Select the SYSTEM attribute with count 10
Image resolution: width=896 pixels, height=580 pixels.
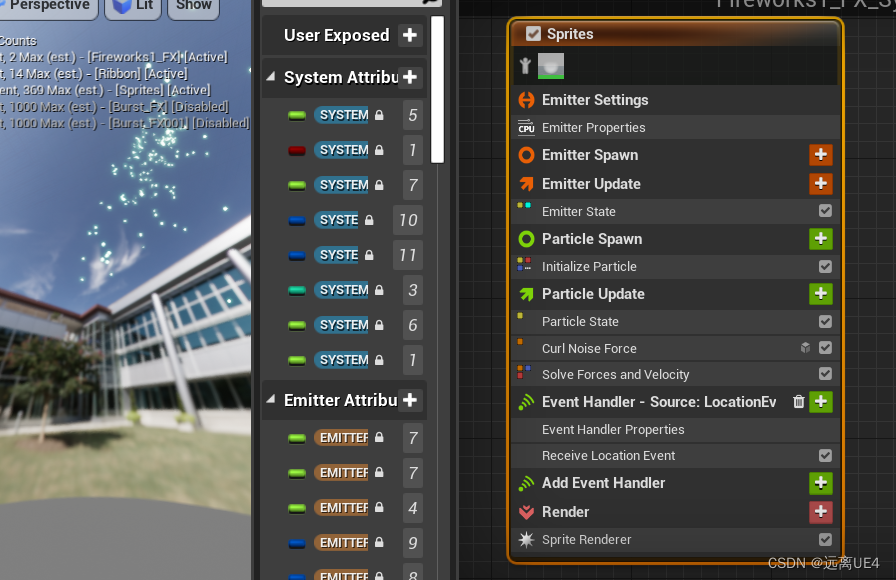(338, 220)
